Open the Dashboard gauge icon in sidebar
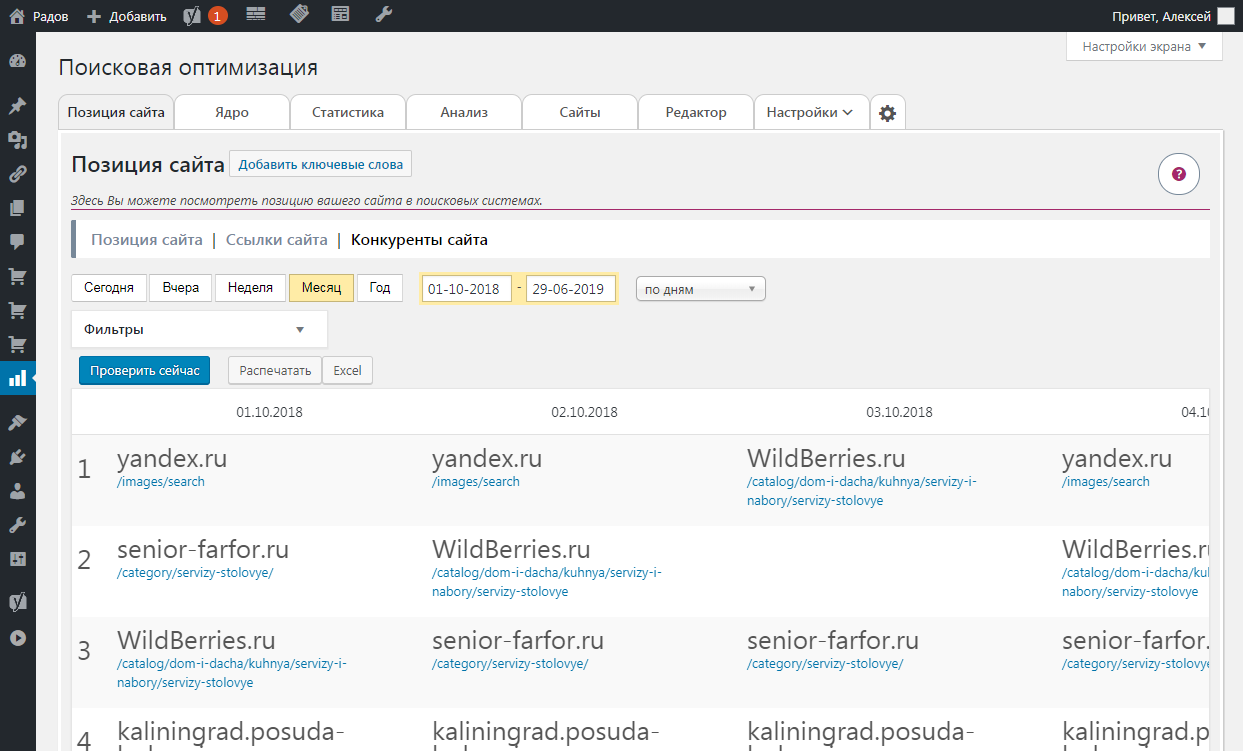 coord(17,61)
